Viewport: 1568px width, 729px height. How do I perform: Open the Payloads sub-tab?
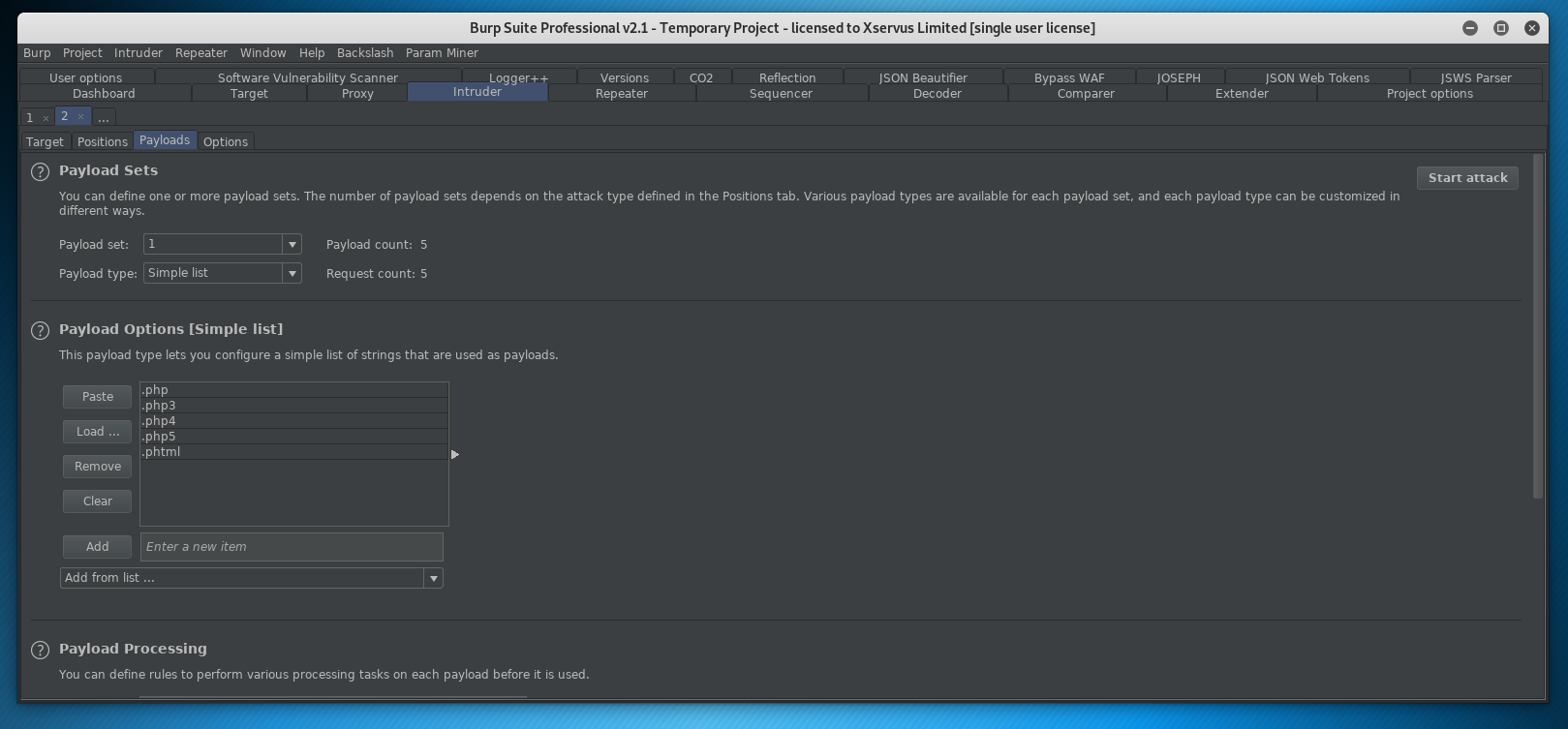[x=165, y=140]
